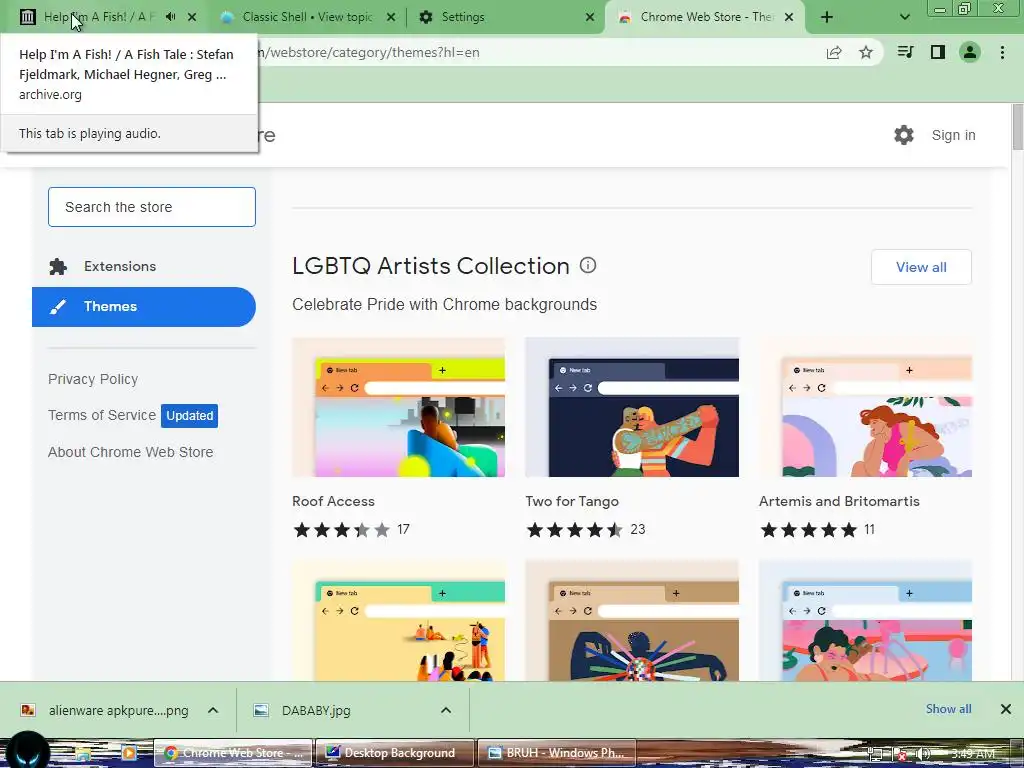This screenshot has width=1024, height=768.
Task: Open the Alienware start button
Action: 25,752
